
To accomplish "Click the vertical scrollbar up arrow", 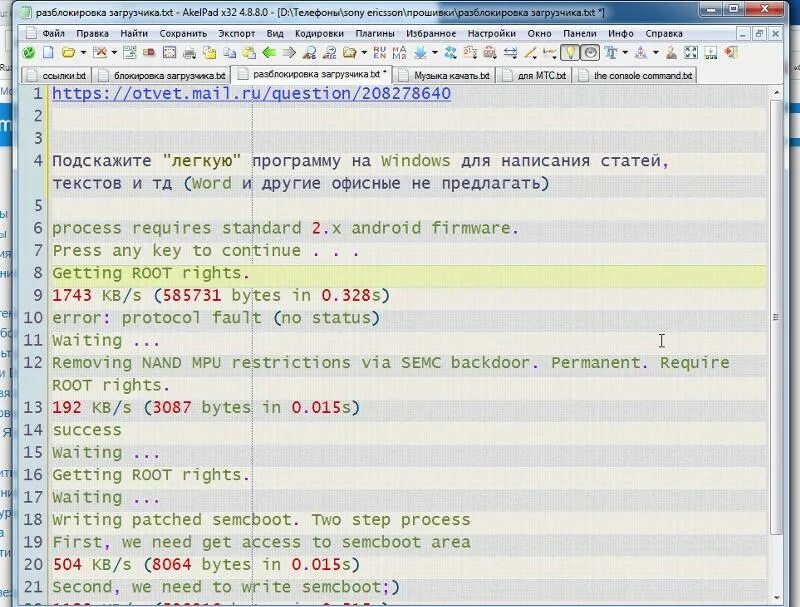I will [776, 92].
